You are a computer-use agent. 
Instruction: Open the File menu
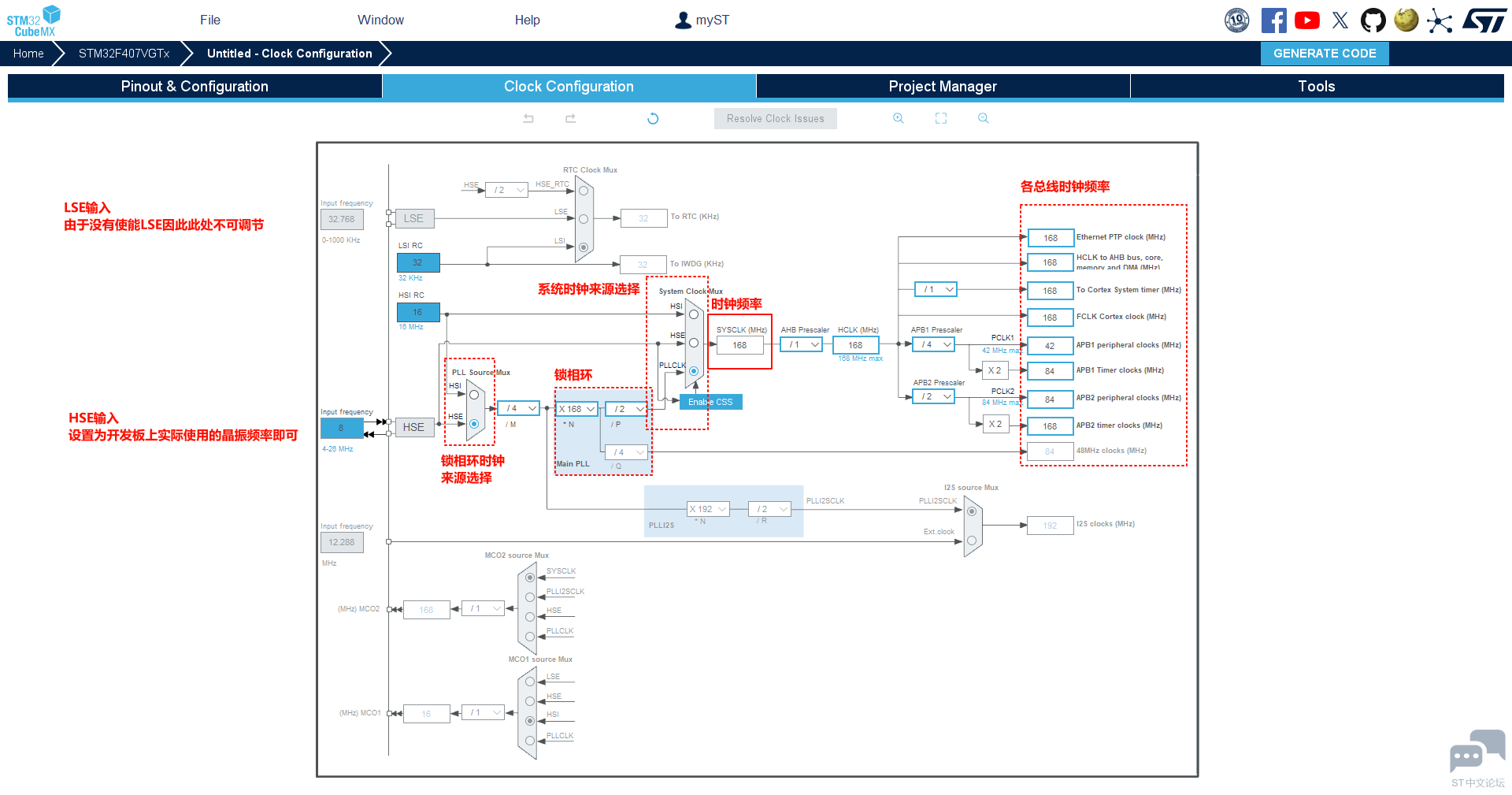(x=210, y=20)
